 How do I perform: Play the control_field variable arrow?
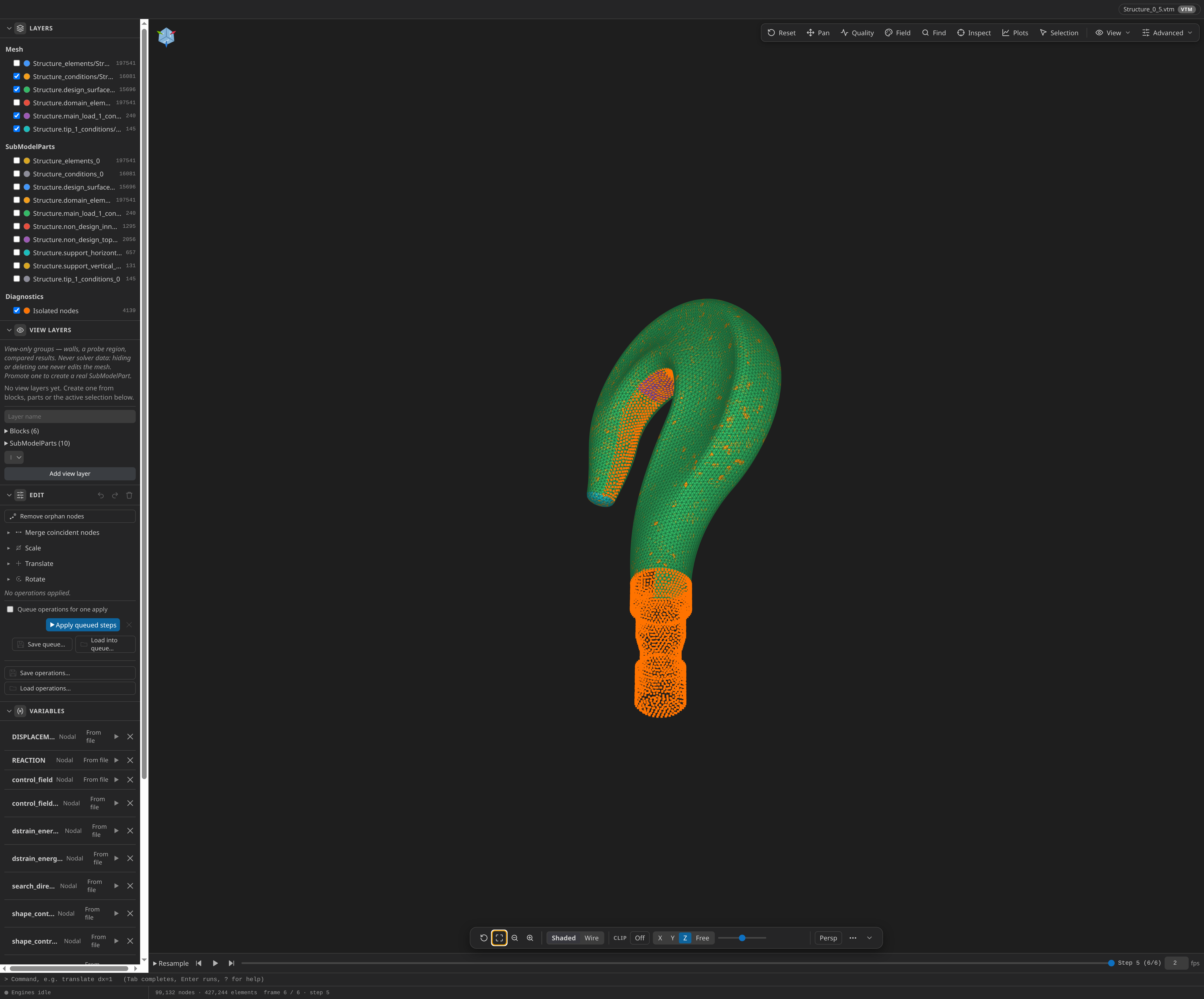(x=116, y=780)
